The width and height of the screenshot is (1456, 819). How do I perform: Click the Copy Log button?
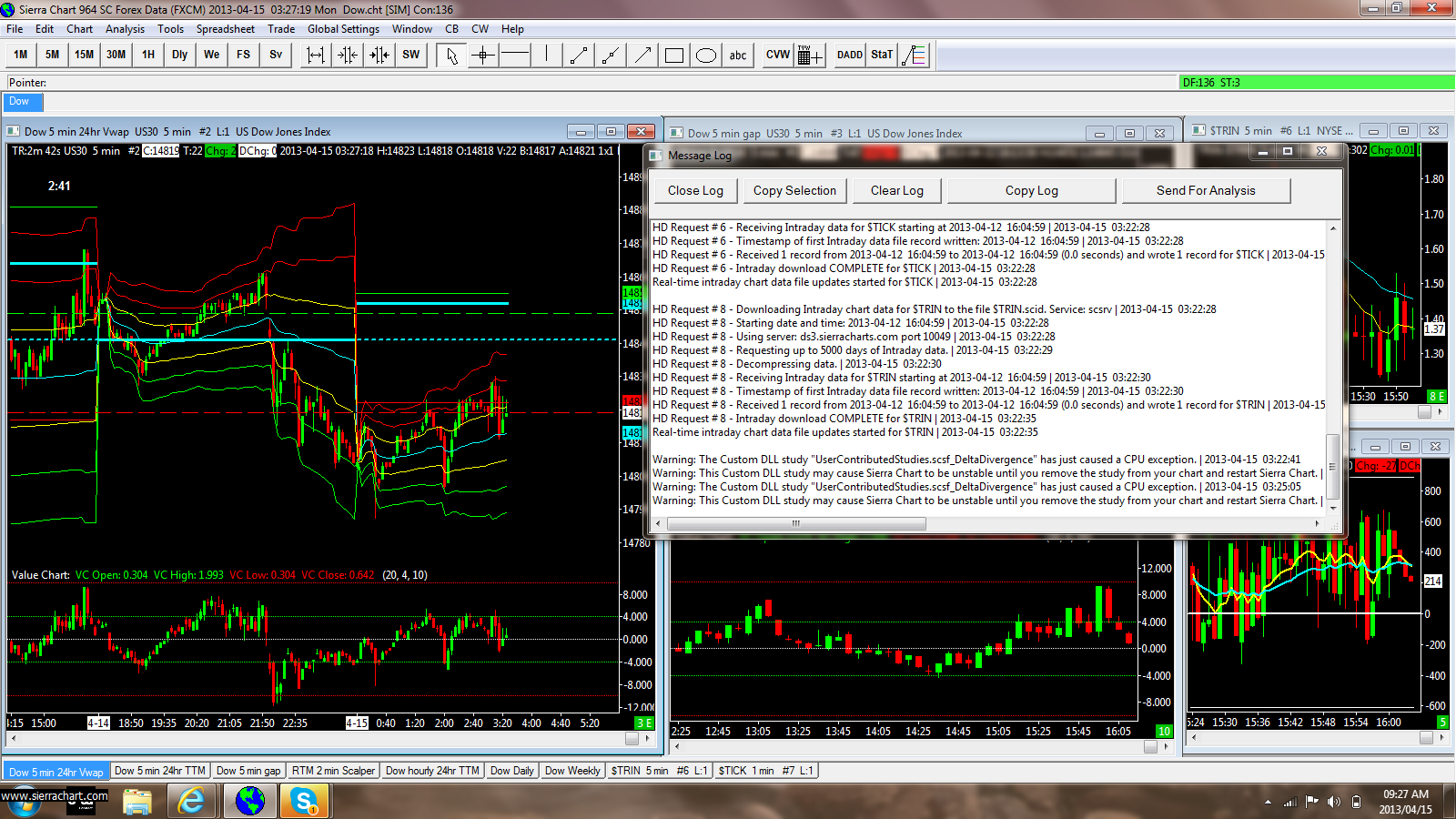(1032, 191)
